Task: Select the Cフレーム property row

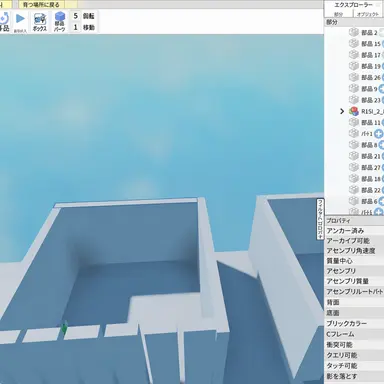Action: click(x=354, y=334)
